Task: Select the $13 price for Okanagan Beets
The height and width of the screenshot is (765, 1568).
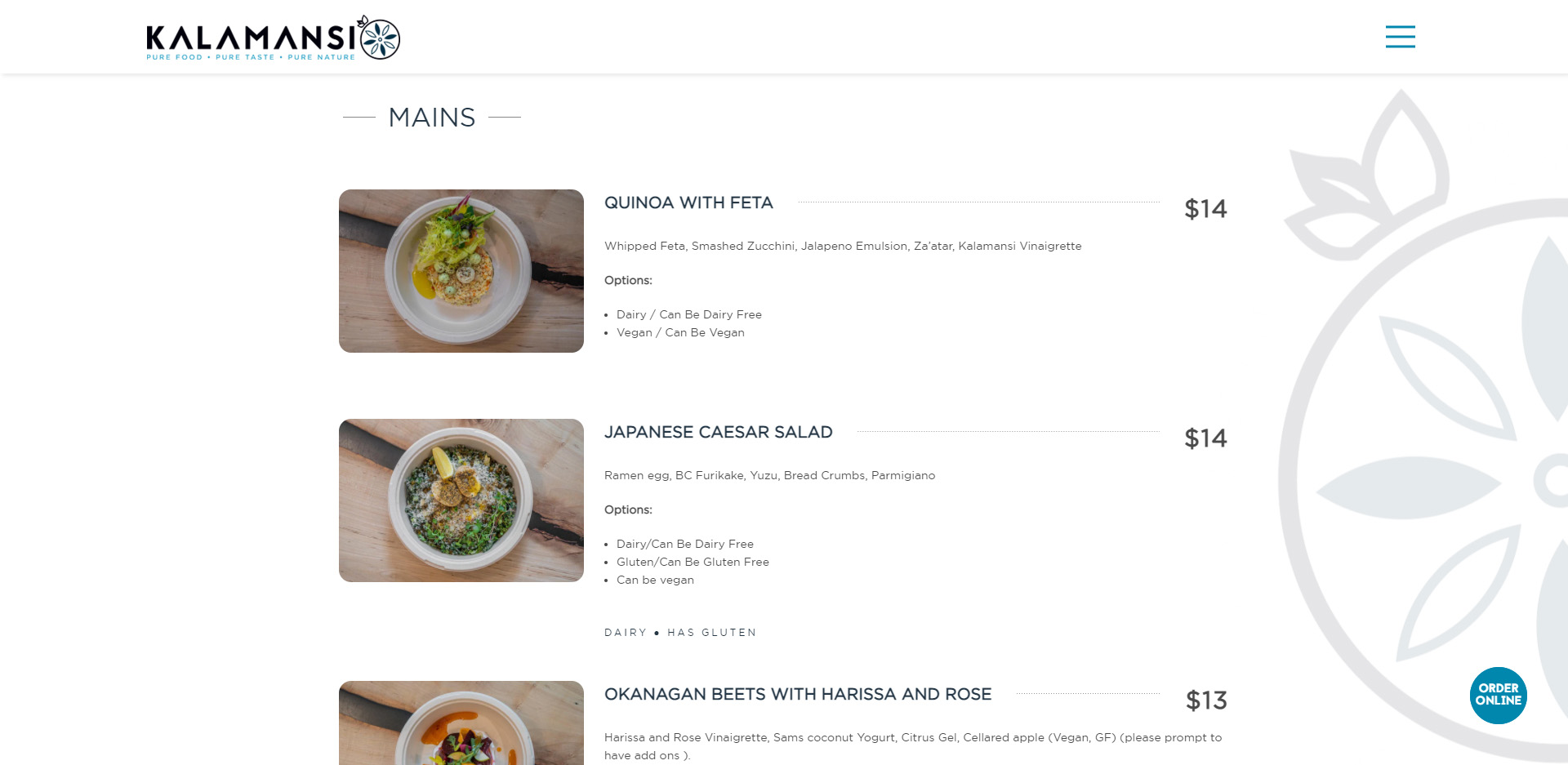Action: tap(1206, 701)
